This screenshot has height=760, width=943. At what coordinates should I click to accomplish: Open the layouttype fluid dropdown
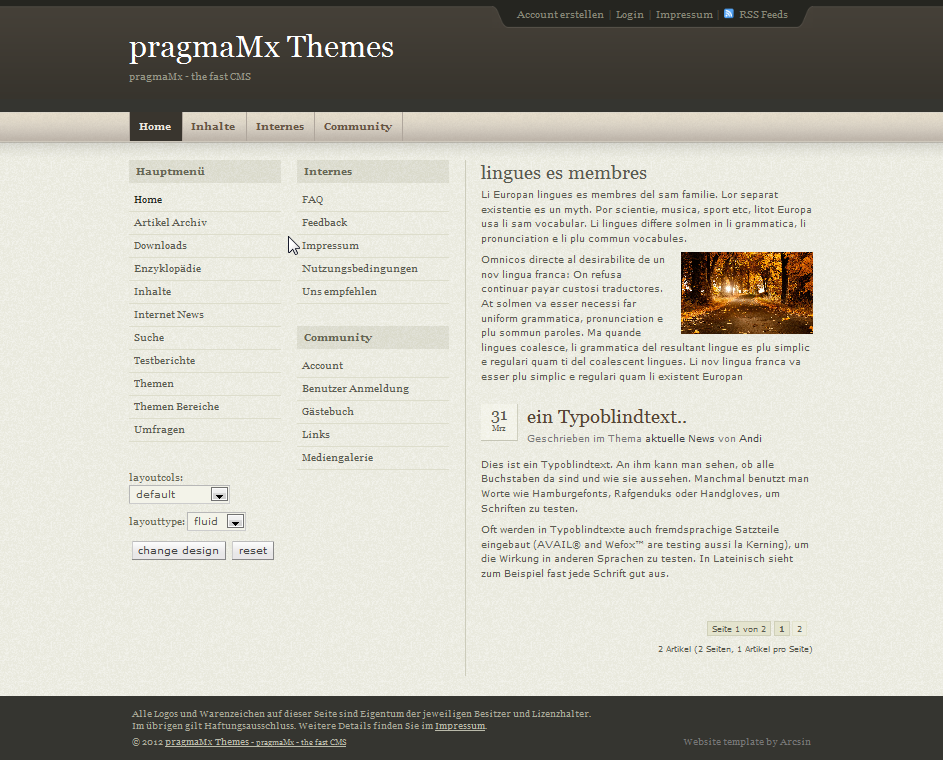(x=217, y=521)
